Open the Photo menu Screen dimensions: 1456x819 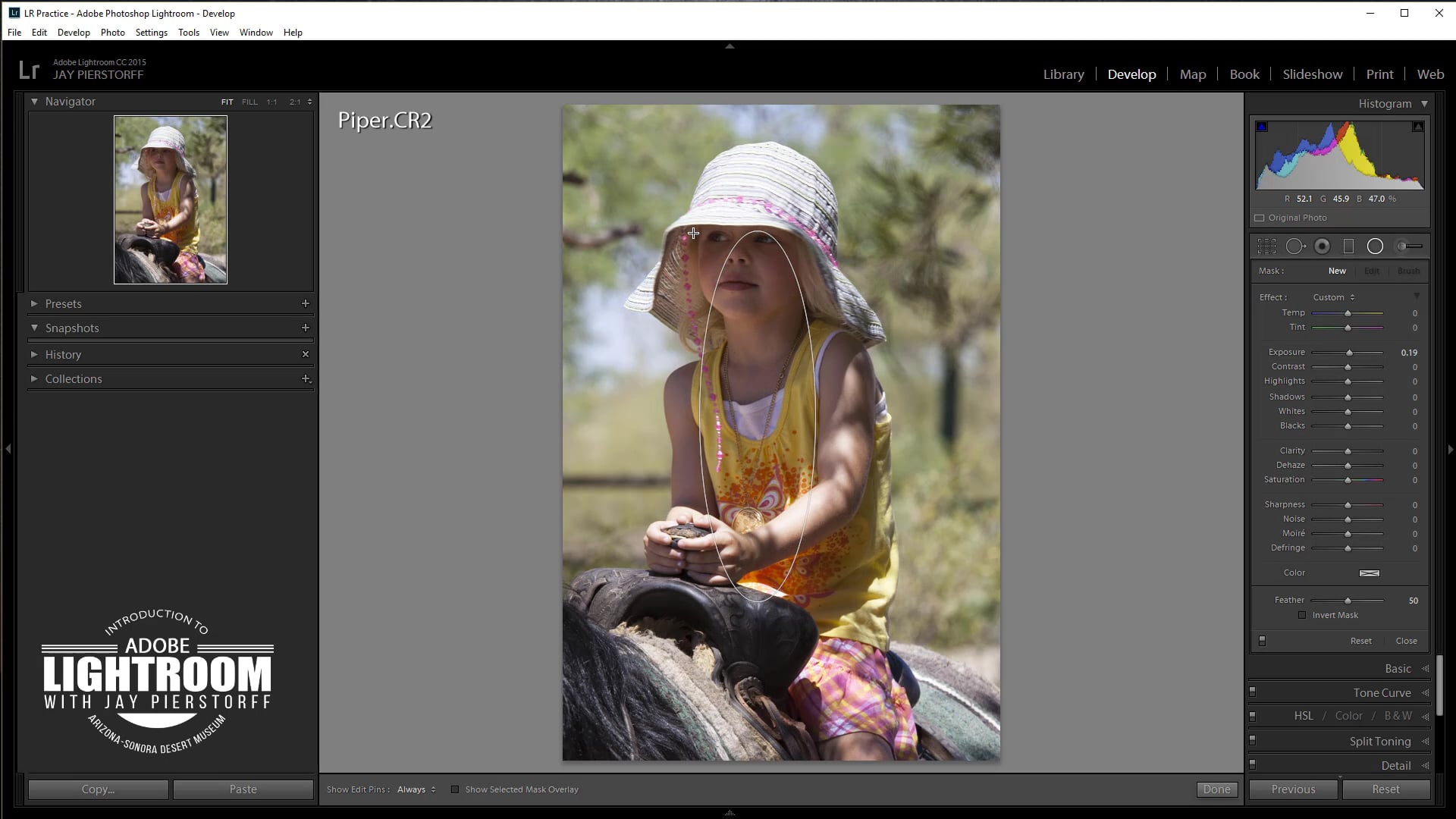[x=112, y=33]
